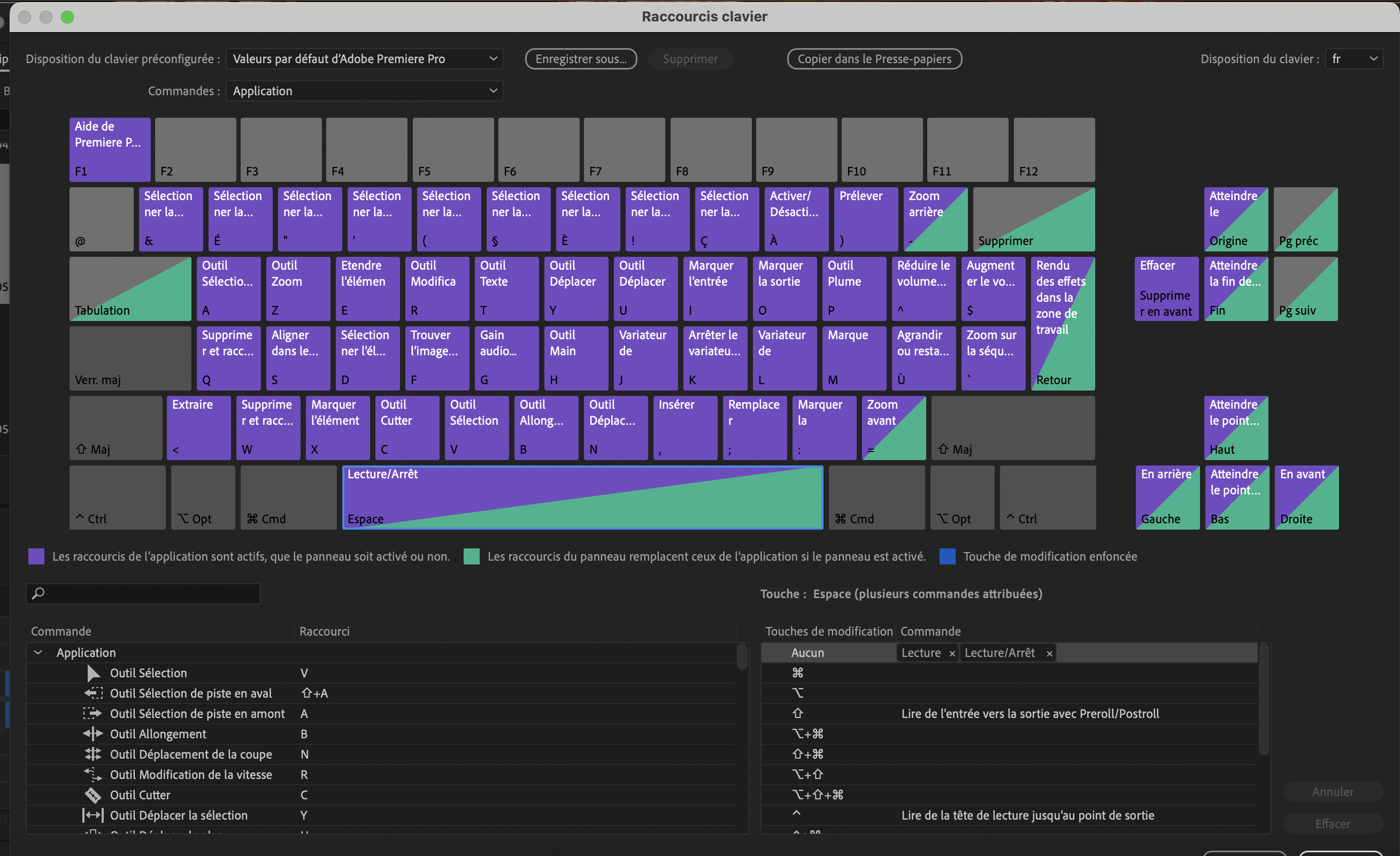Screen dimensions: 1400x856
Task: Click the Outil Sélection arrow icon
Action: click(93, 673)
